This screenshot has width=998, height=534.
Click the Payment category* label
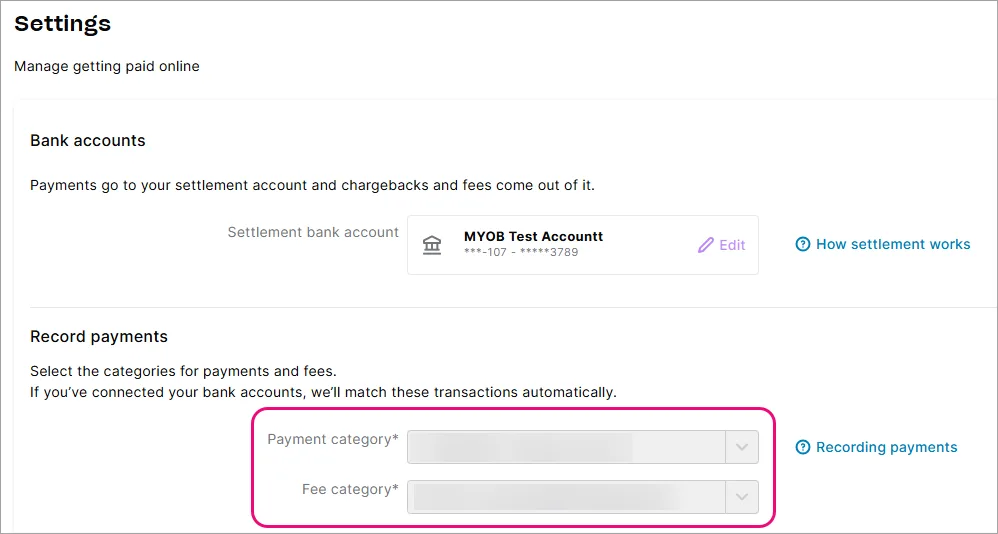[x=333, y=440]
